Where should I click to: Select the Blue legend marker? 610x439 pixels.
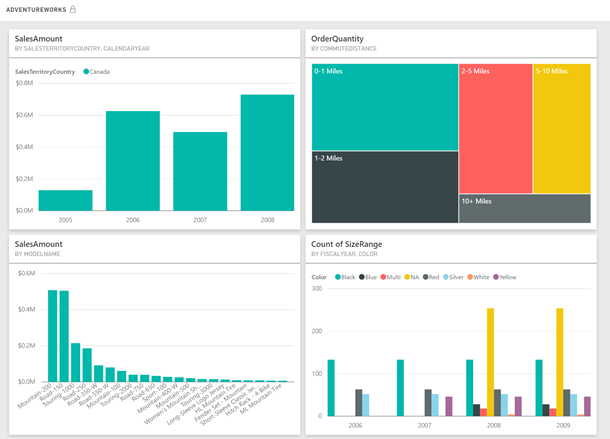click(361, 277)
